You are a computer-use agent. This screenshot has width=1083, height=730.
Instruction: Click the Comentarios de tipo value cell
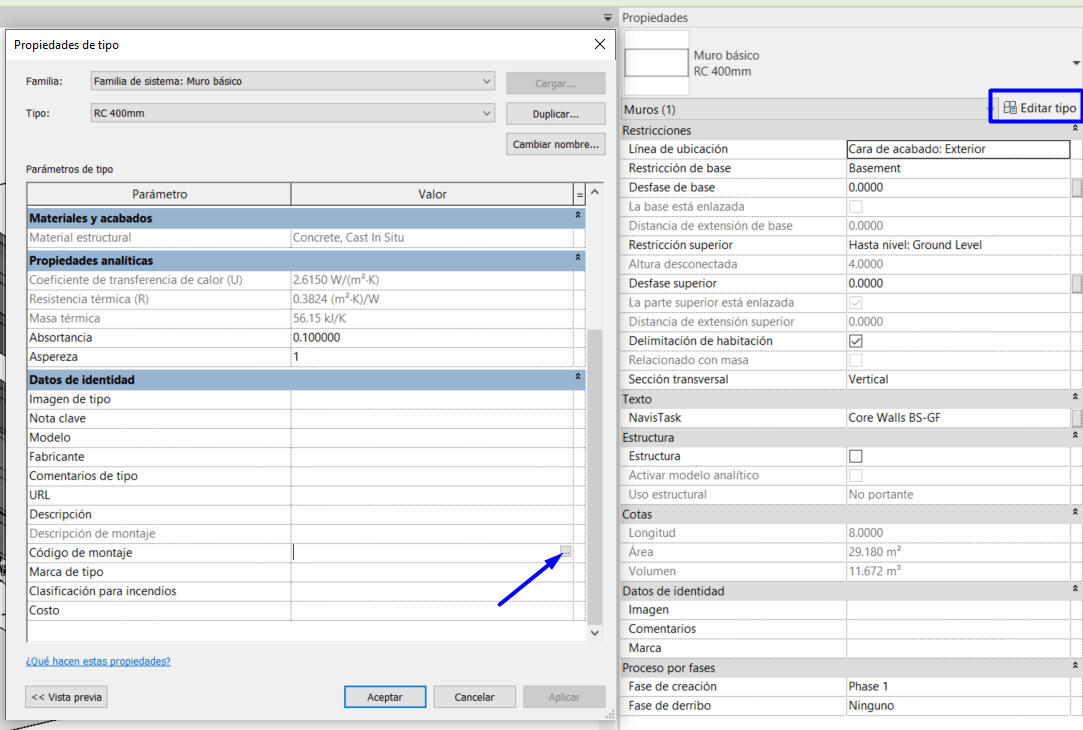click(x=432, y=476)
